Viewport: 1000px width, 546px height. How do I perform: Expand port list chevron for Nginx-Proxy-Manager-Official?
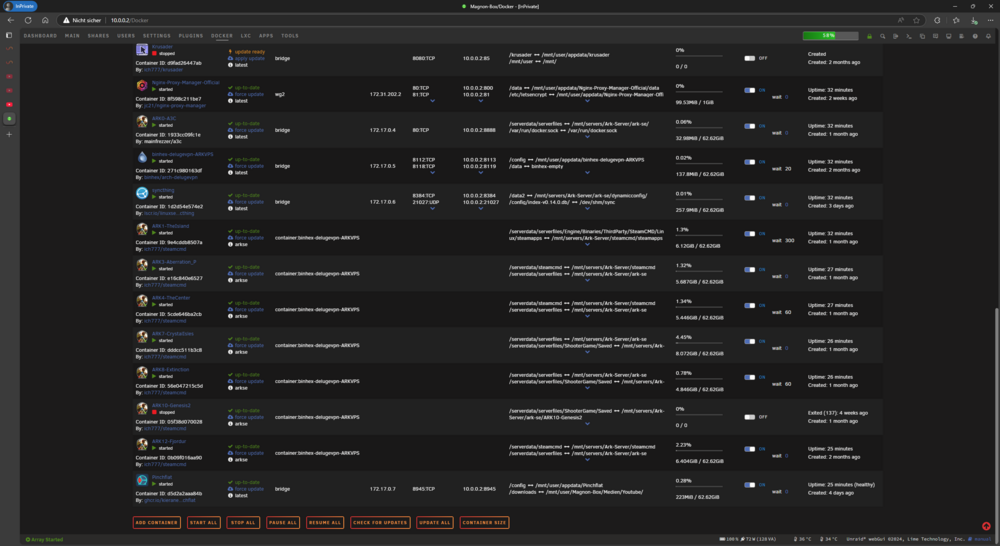coord(432,101)
